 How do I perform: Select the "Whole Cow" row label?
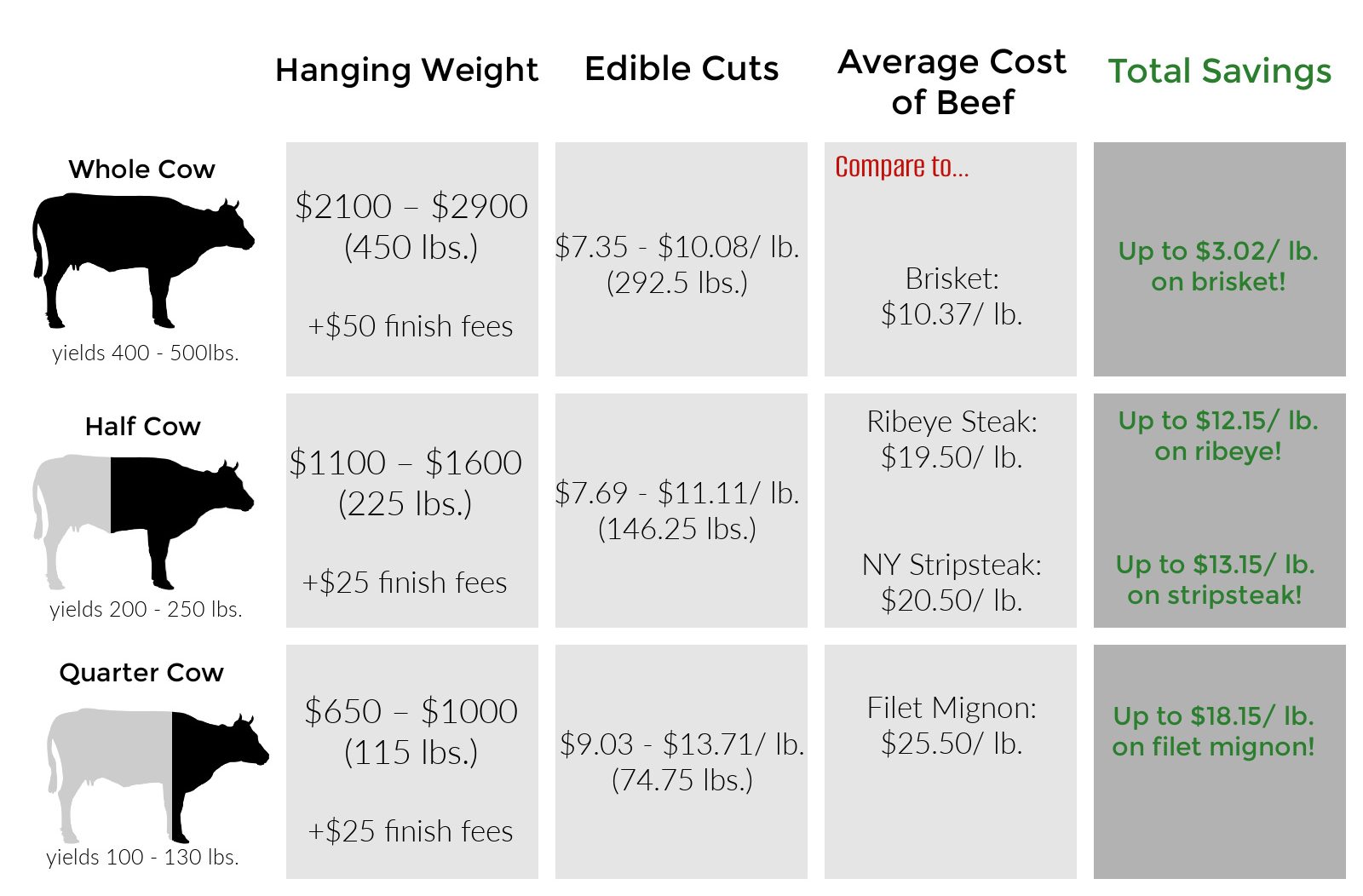[141, 169]
